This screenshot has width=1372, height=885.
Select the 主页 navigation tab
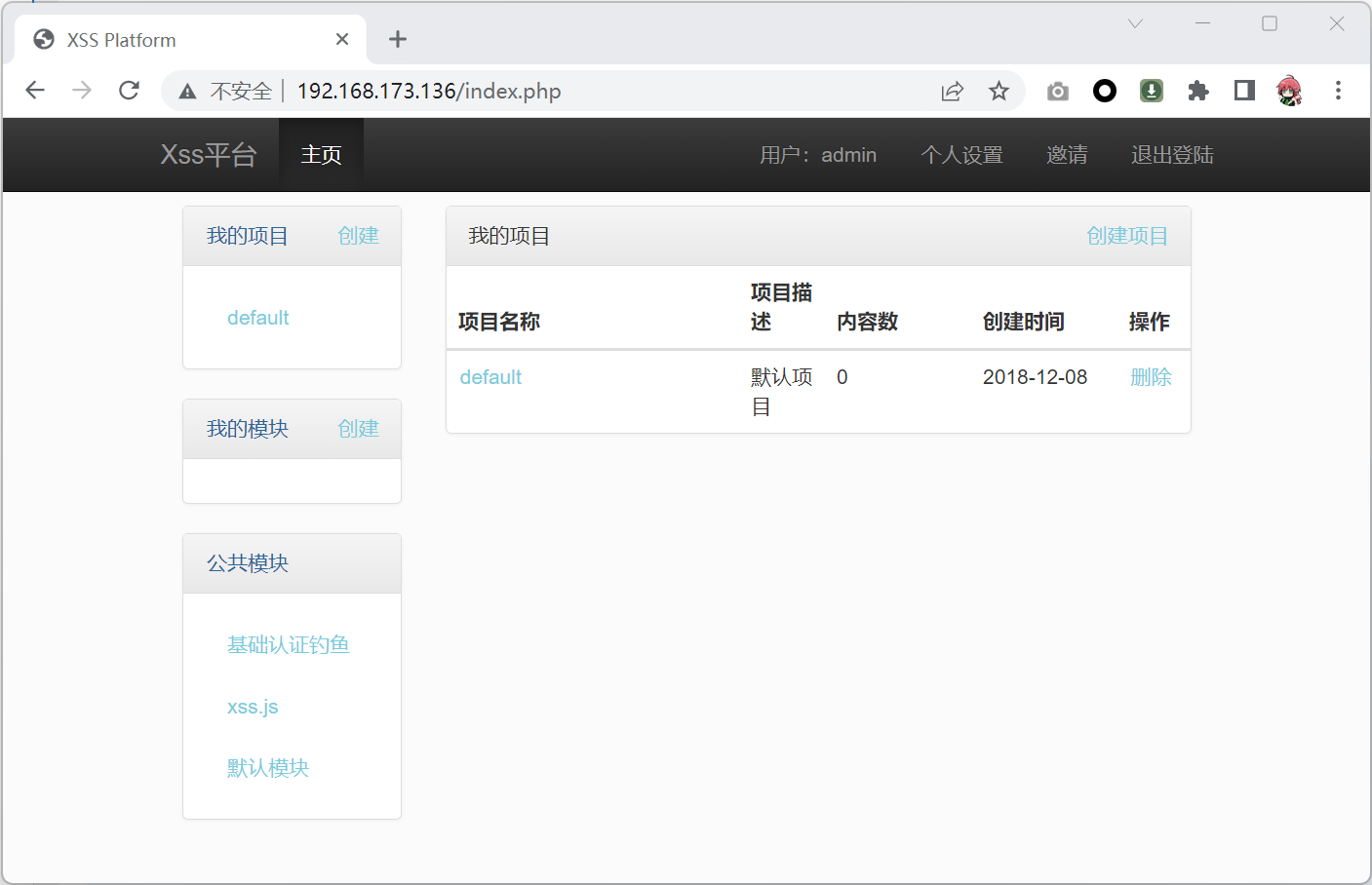click(x=321, y=155)
